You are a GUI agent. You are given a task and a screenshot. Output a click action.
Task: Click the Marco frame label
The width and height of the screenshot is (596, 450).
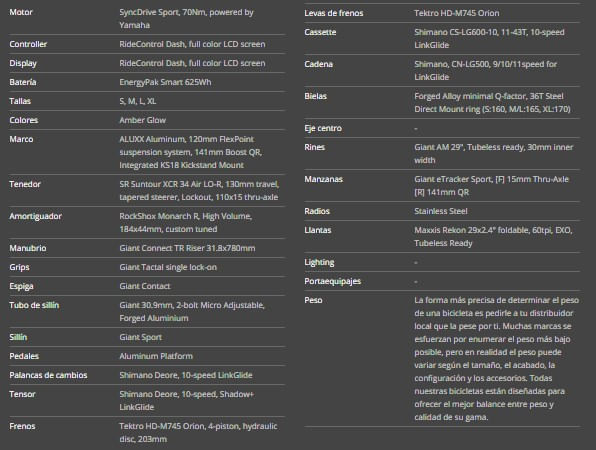pos(21,139)
